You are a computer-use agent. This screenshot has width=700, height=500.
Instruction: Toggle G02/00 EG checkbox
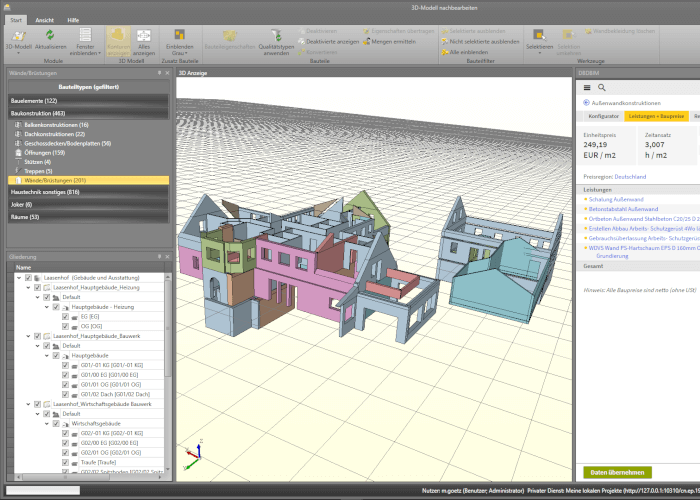[65, 443]
